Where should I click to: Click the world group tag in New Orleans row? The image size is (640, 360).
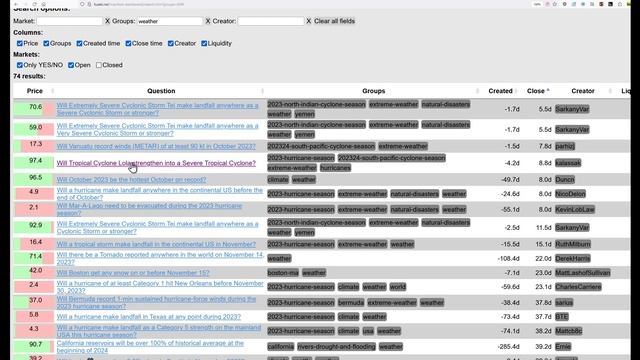(x=398, y=287)
